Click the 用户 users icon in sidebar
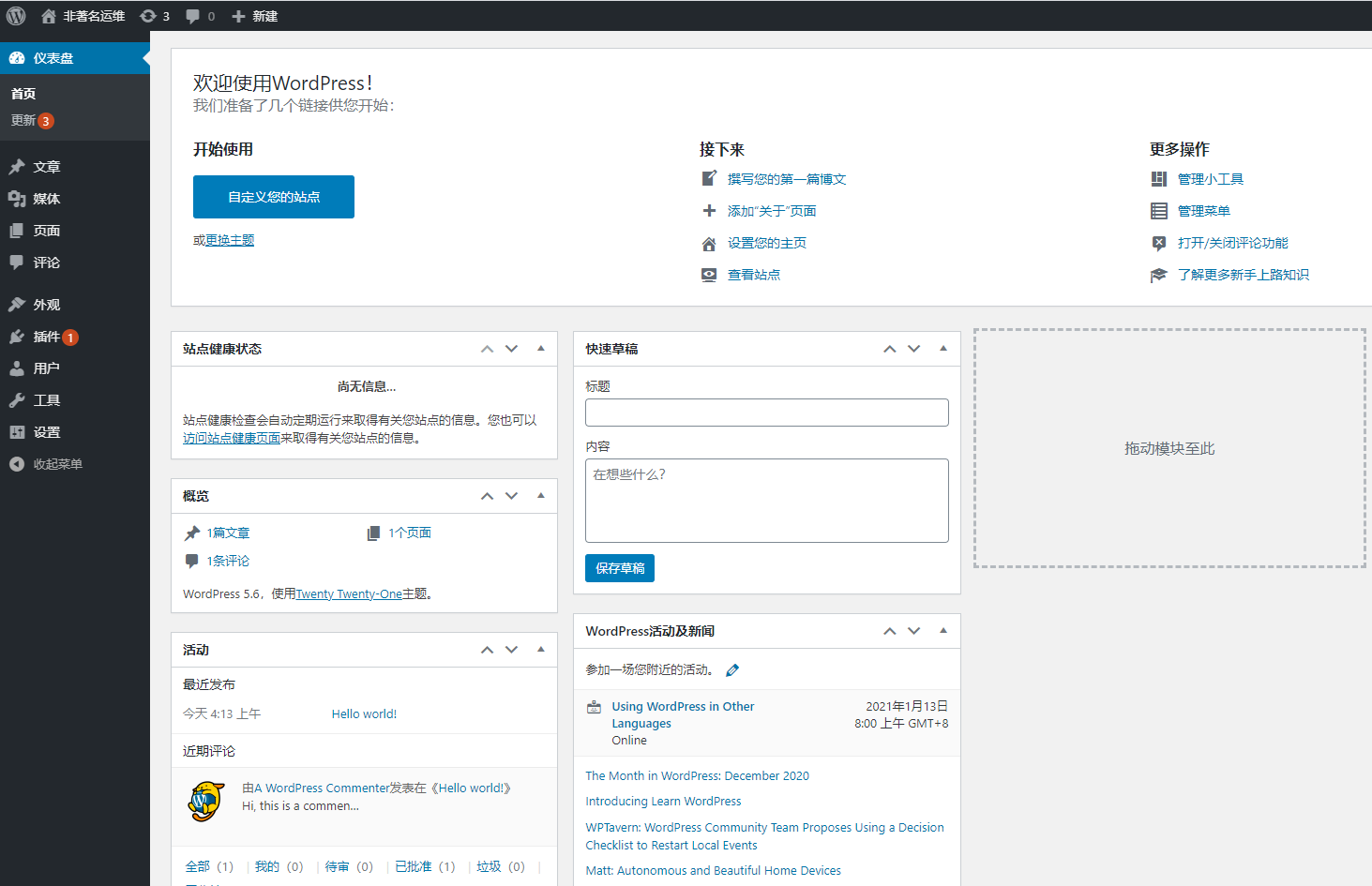Screen dimensions: 1372x886 (x=17, y=368)
